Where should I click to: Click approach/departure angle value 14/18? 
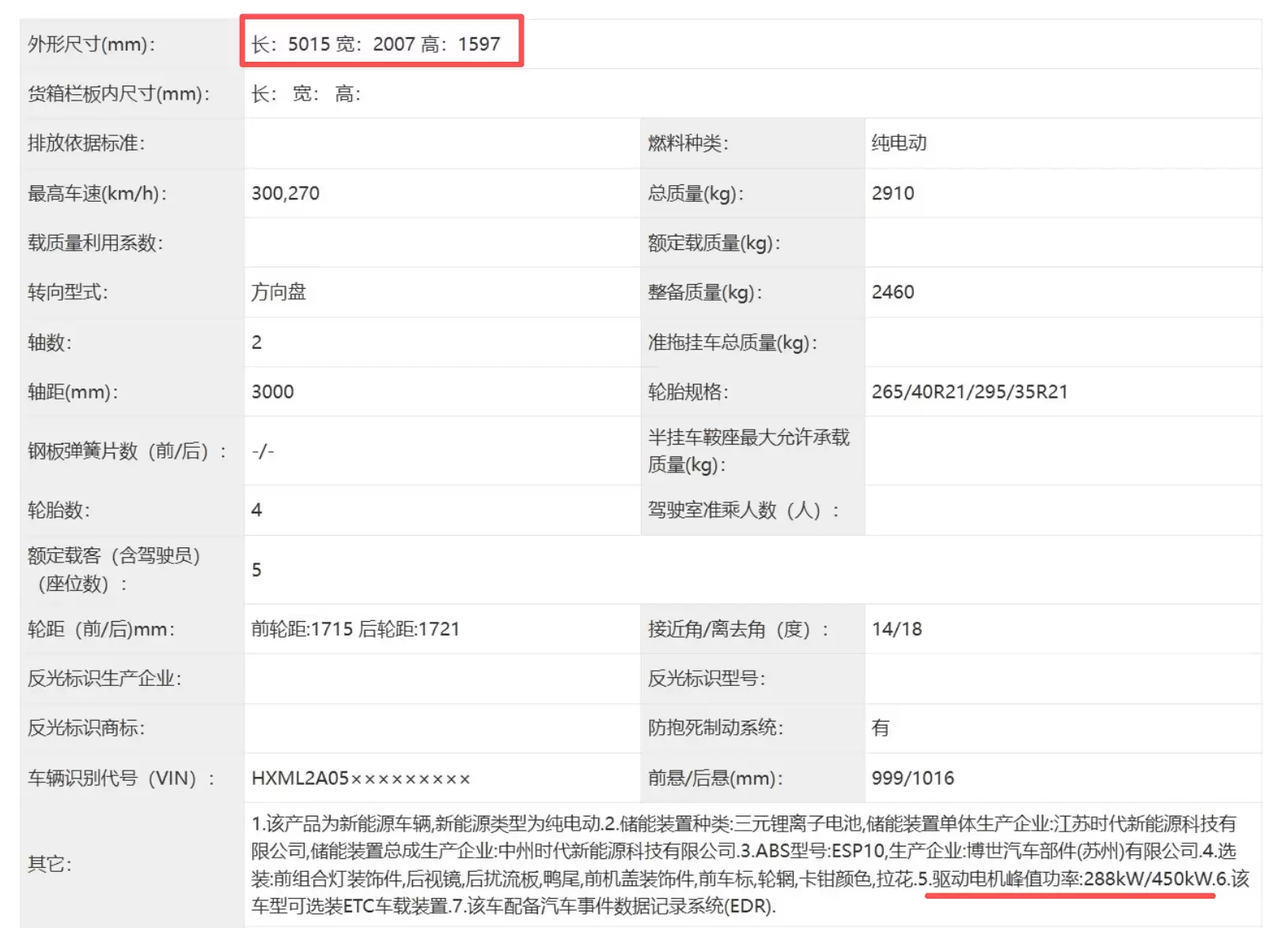coord(896,629)
